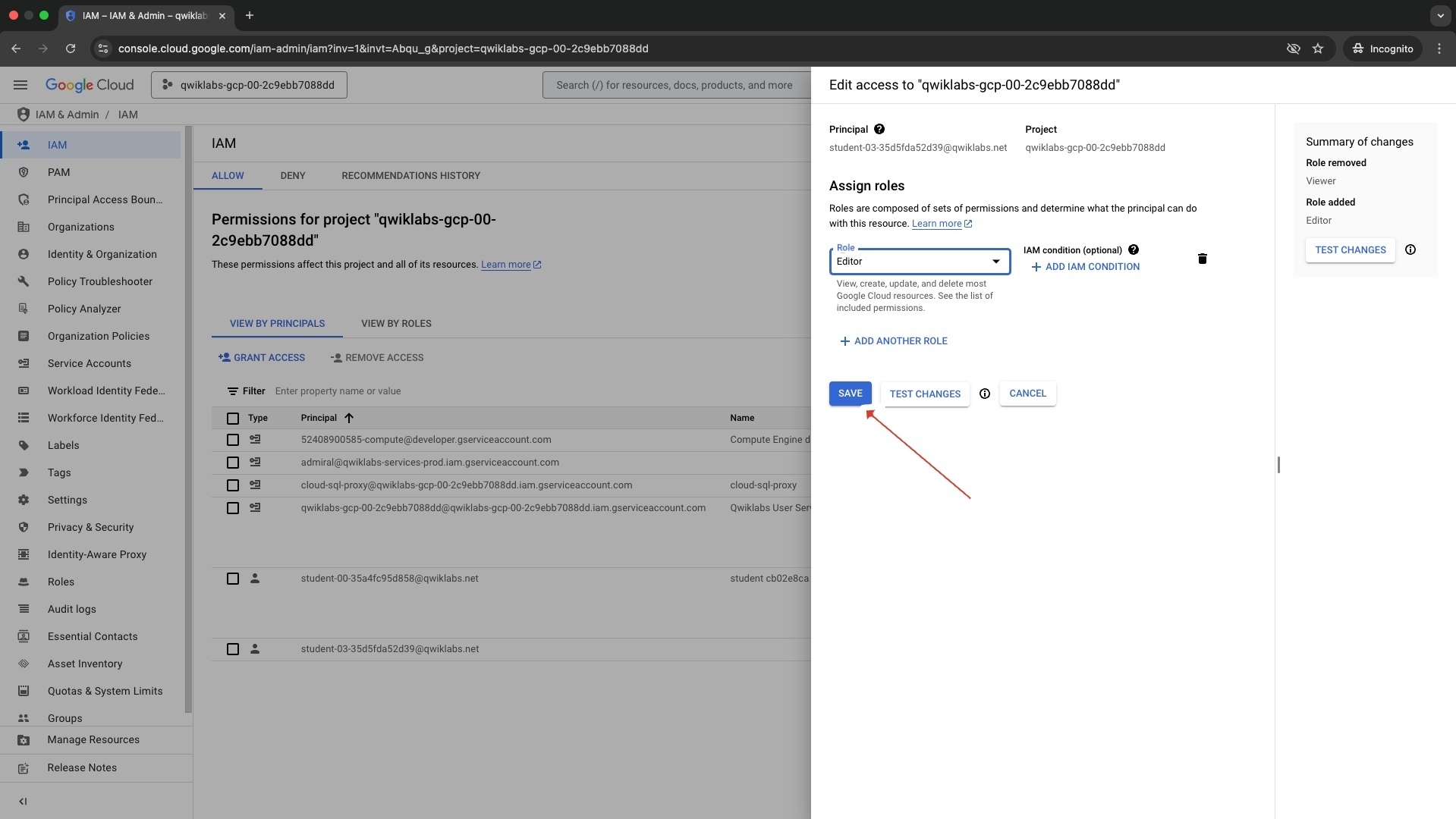This screenshot has height=819, width=1456.
Task: Switch to the ALLOW tab
Action: click(228, 175)
